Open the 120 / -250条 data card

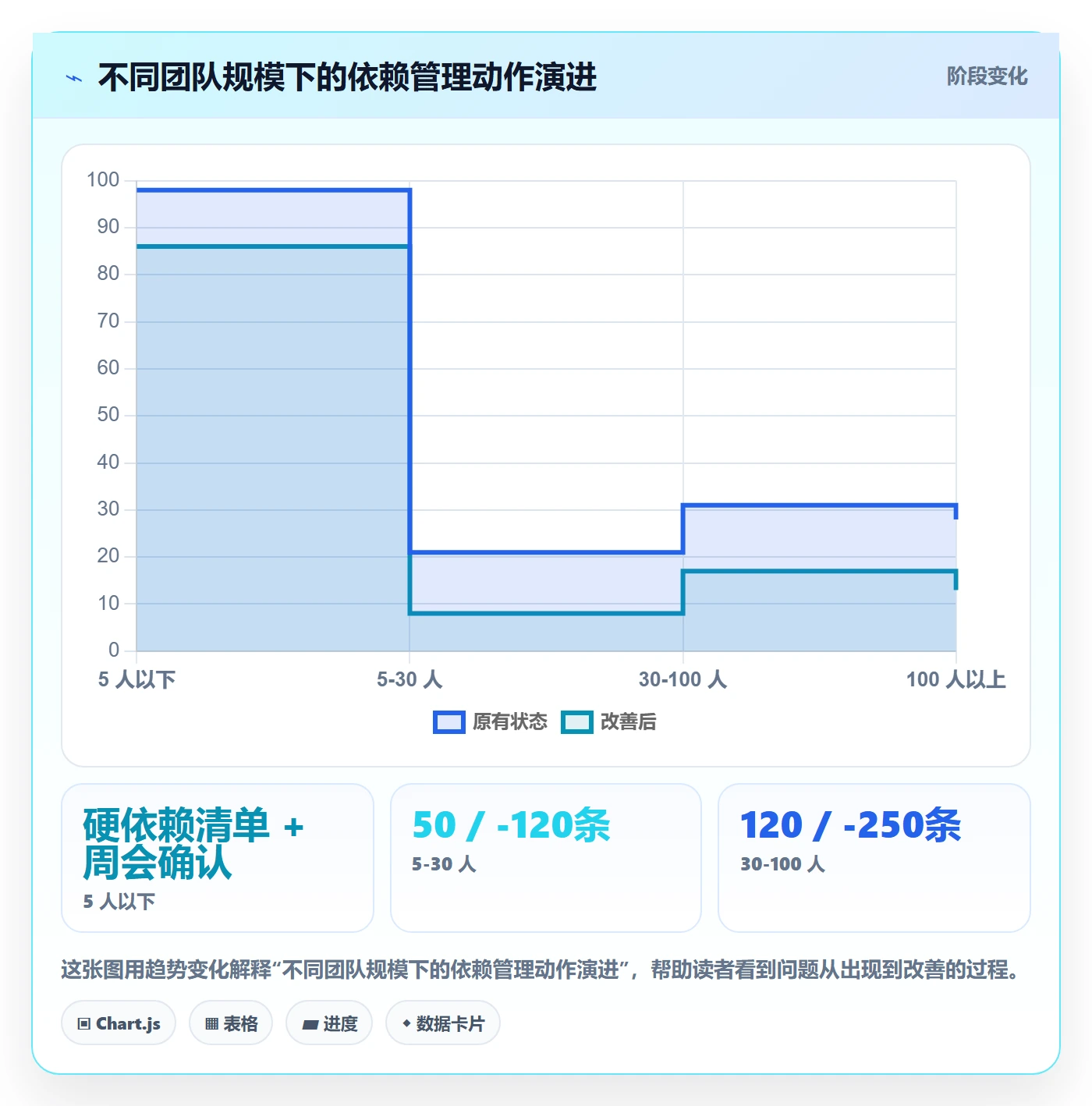[x=874, y=858]
